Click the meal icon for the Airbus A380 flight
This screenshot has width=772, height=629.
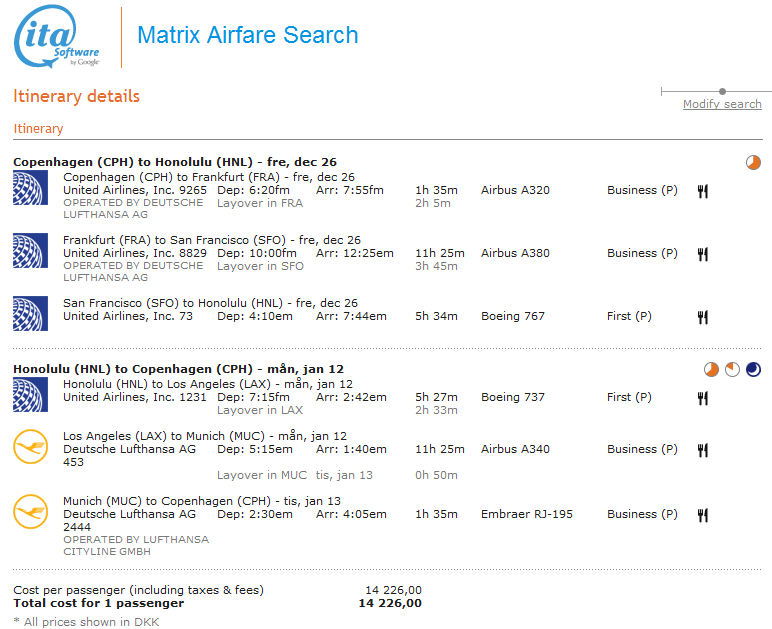click(703, 254)
